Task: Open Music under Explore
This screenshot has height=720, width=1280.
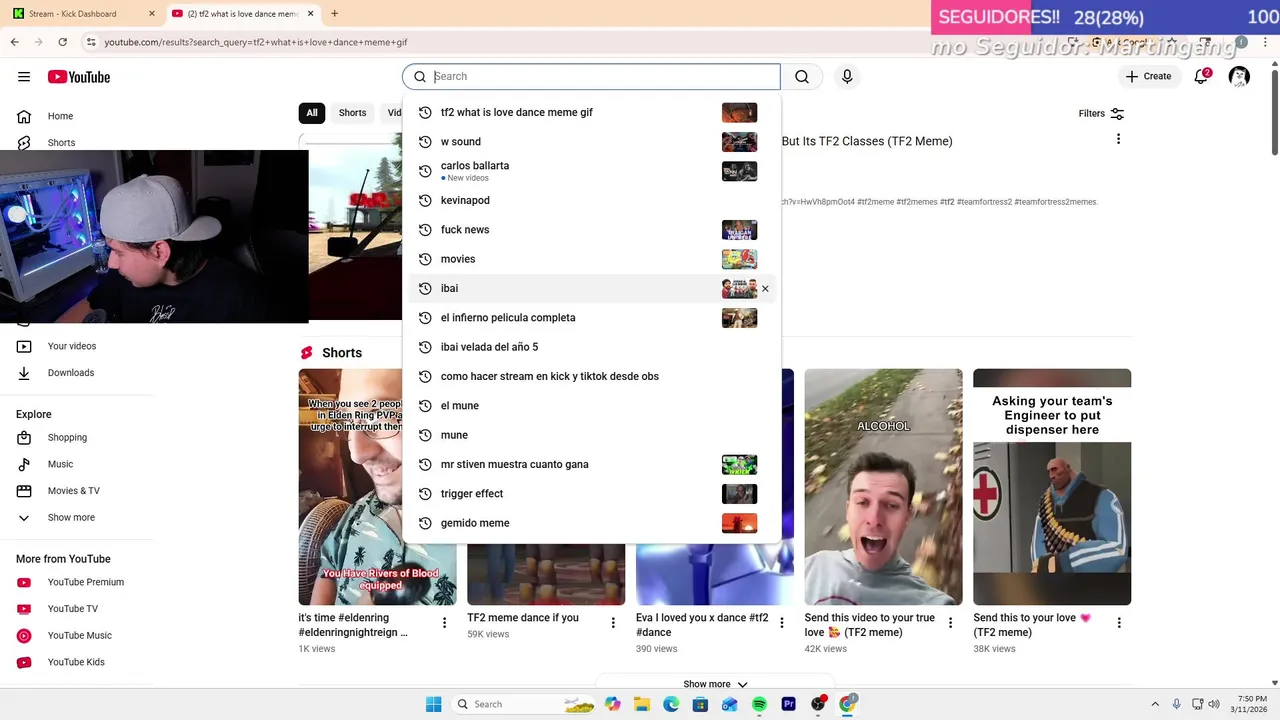Action: coord(60,464)
